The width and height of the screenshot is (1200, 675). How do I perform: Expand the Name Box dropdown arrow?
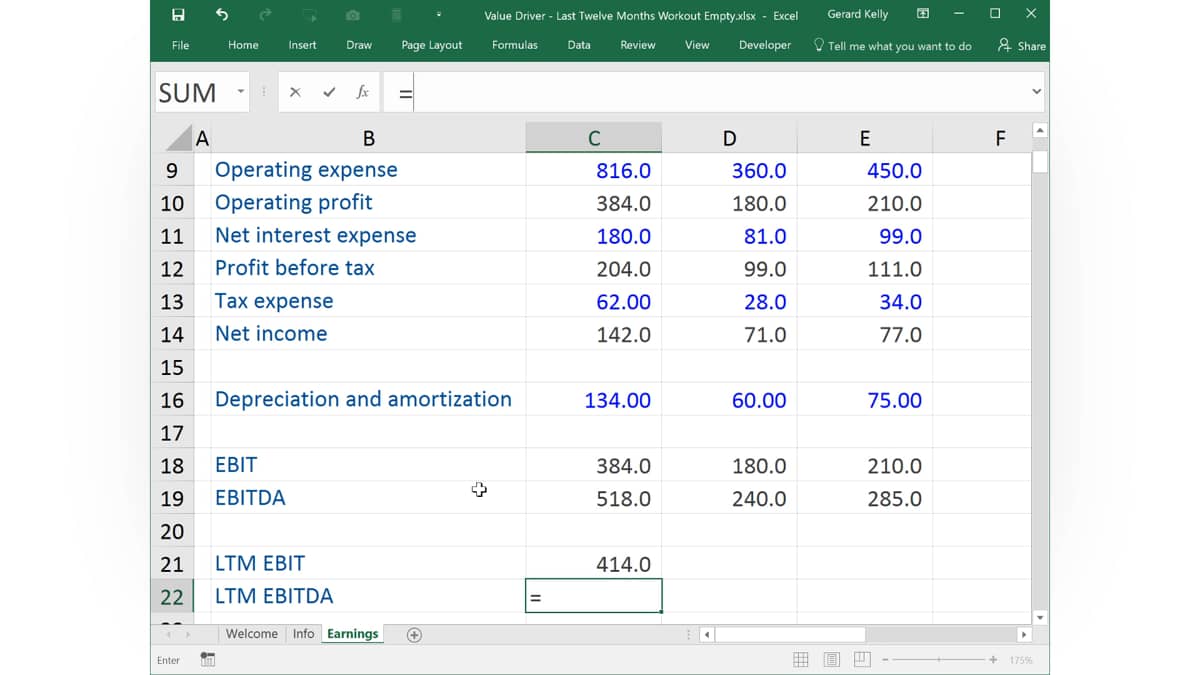241,92
